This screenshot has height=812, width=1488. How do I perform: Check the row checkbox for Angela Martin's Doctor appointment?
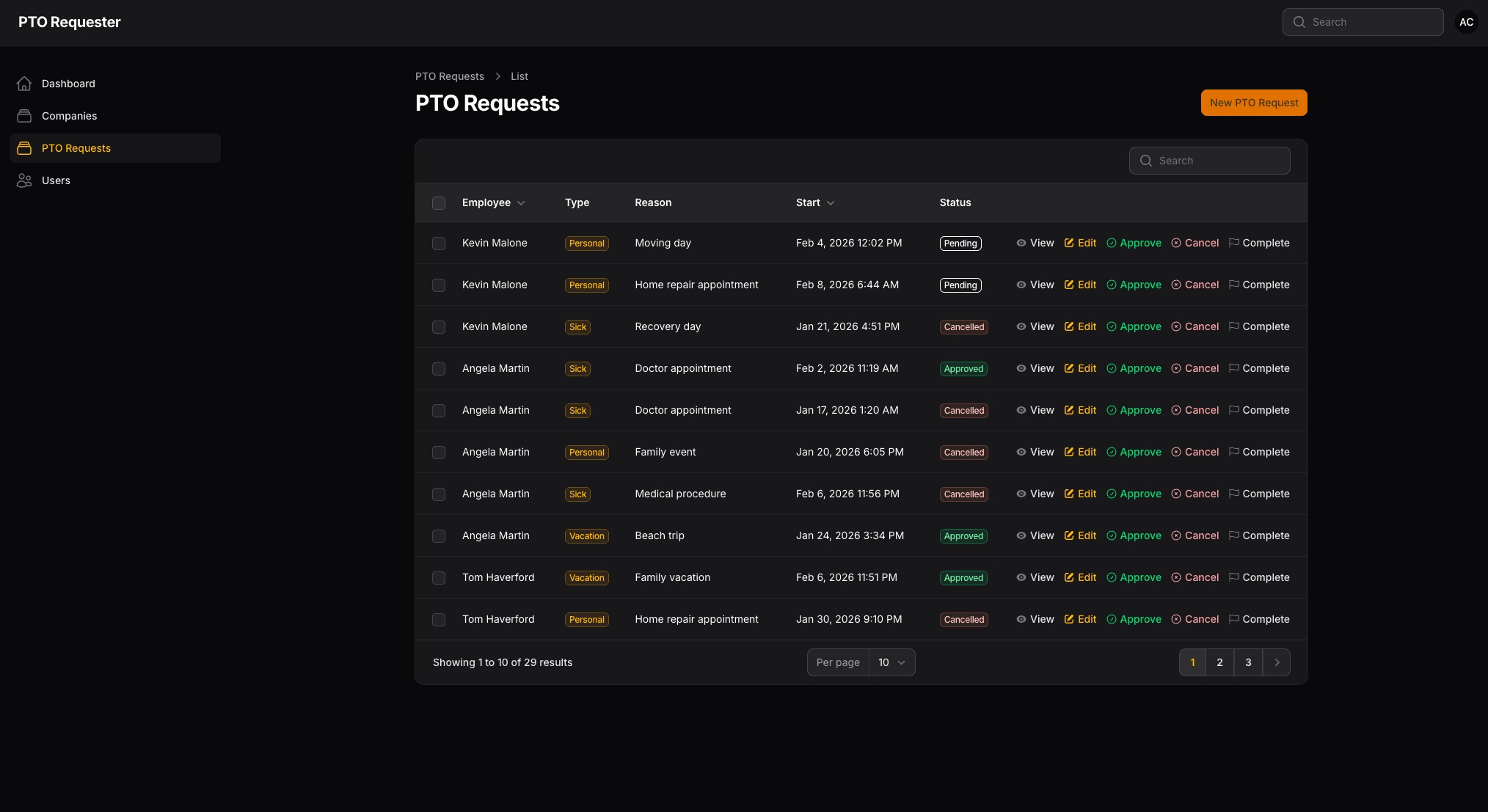coord(439,369)
